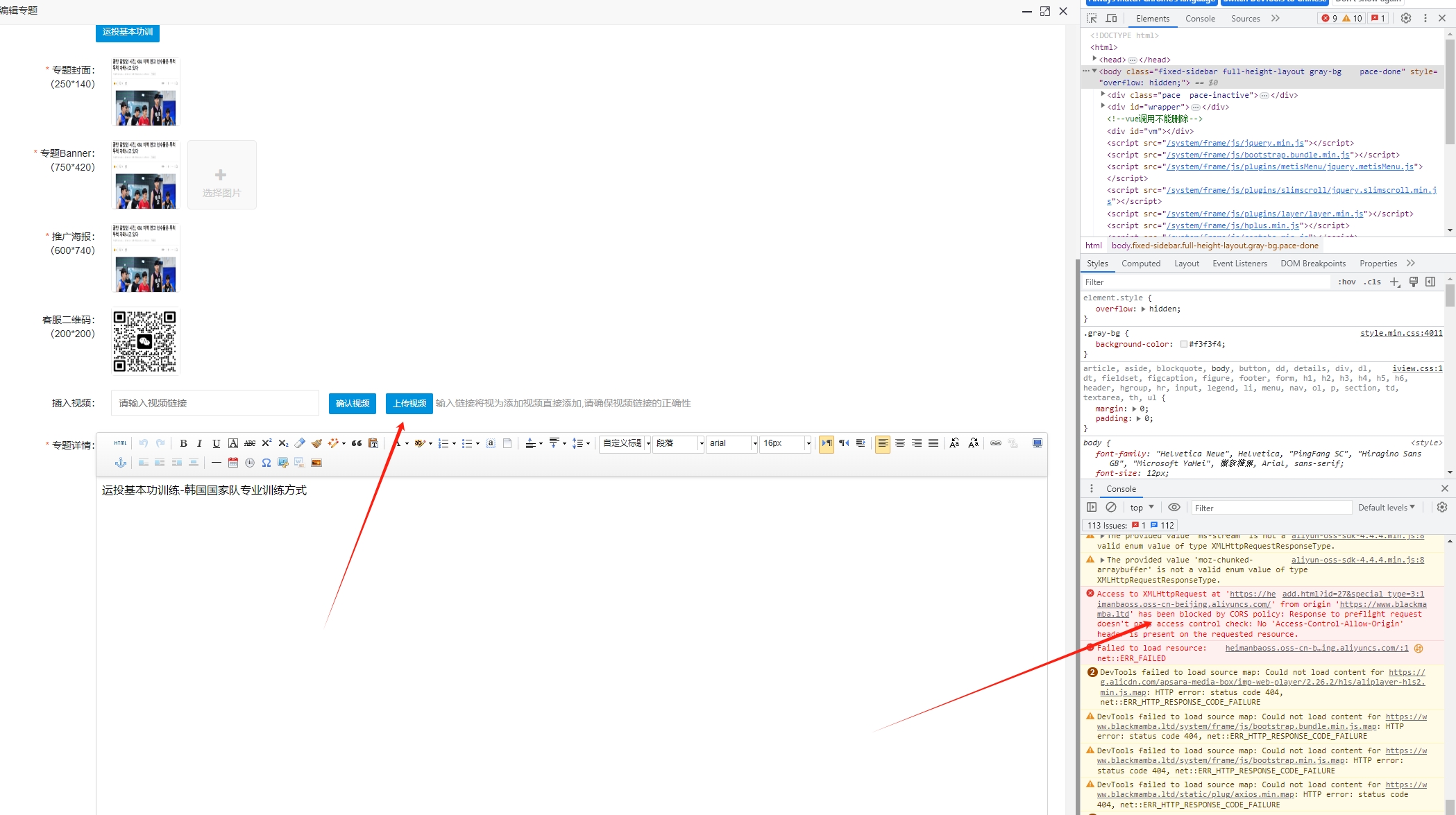The image size is (1456, 815).
Task: Toggle the :hov element state panel
Action: pyautogui.click(x=1346, y=282)
